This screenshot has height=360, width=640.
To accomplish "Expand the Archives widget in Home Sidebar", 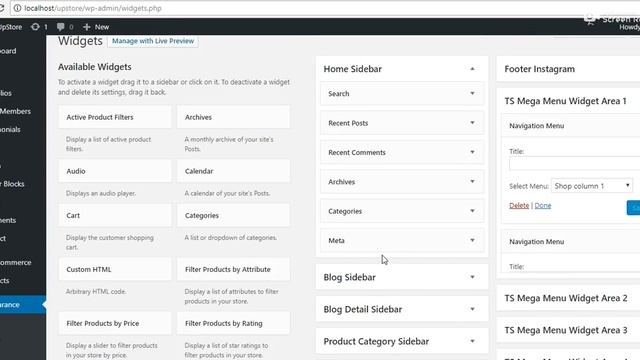I will coord(472,182).
